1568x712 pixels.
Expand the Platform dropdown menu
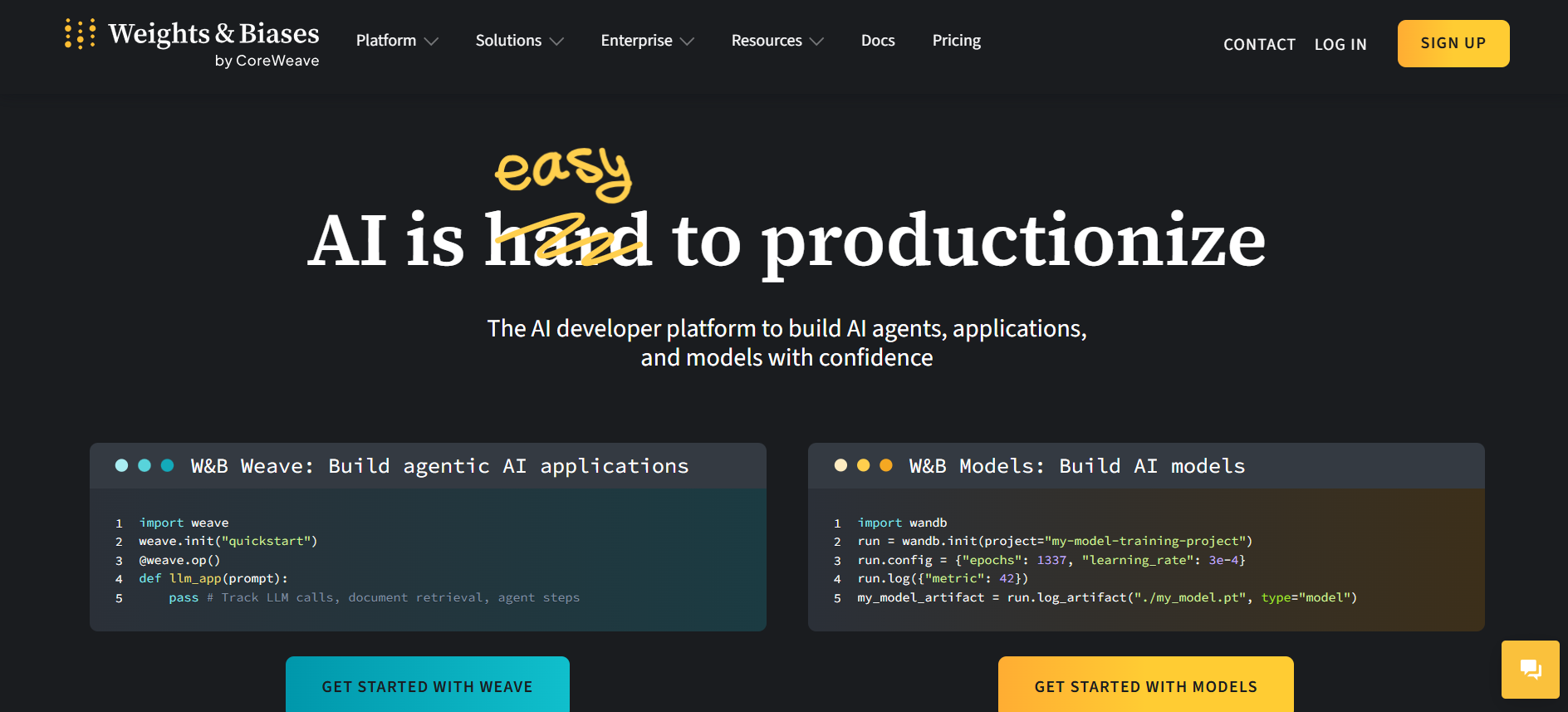pos(396,41)
